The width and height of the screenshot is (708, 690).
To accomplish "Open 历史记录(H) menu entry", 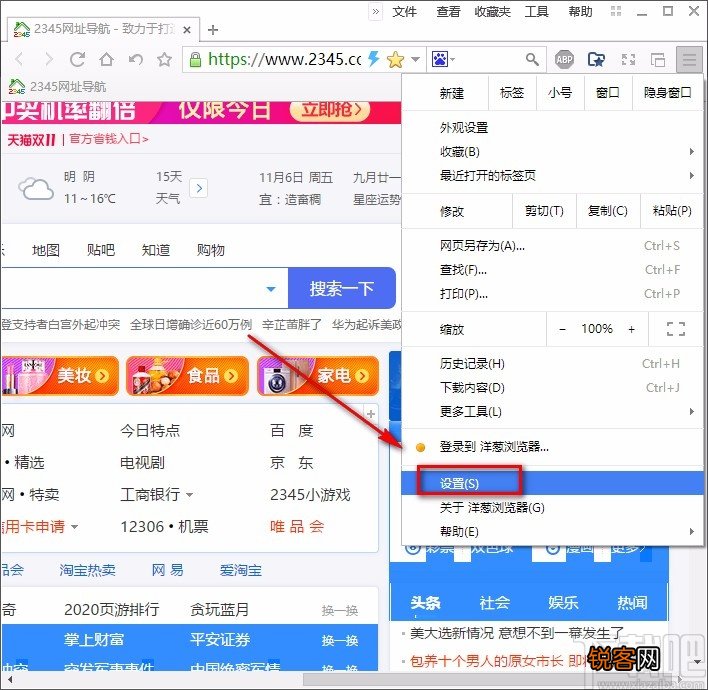I will [x=552, y=364].
